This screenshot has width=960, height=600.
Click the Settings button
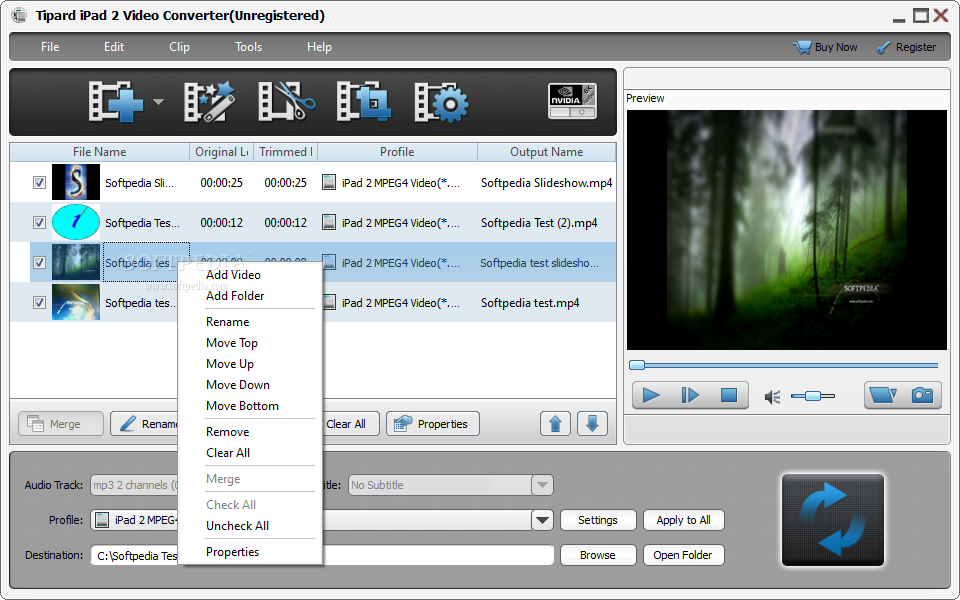click(598, 520)
